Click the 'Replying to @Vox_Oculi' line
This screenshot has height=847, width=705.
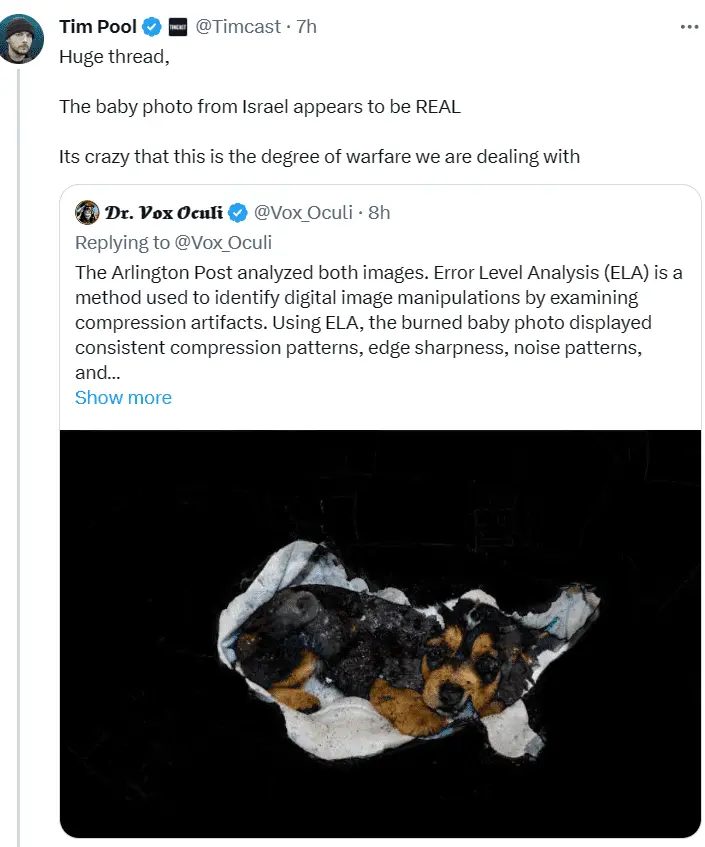173,242
